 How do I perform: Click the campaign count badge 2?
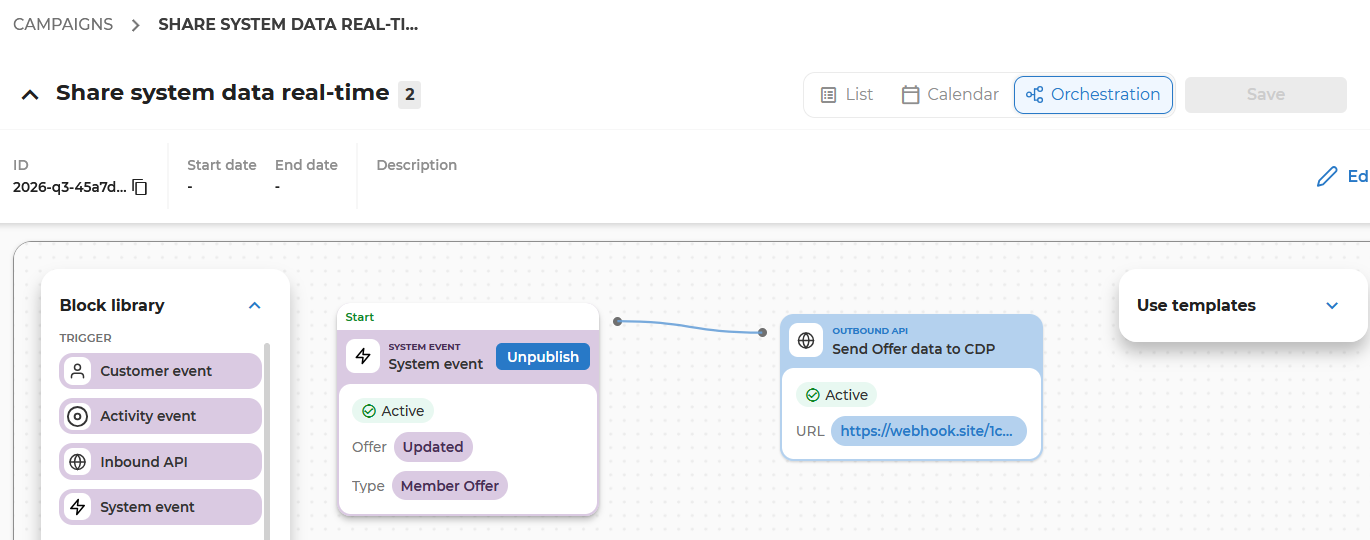click(x=409, y=95)
